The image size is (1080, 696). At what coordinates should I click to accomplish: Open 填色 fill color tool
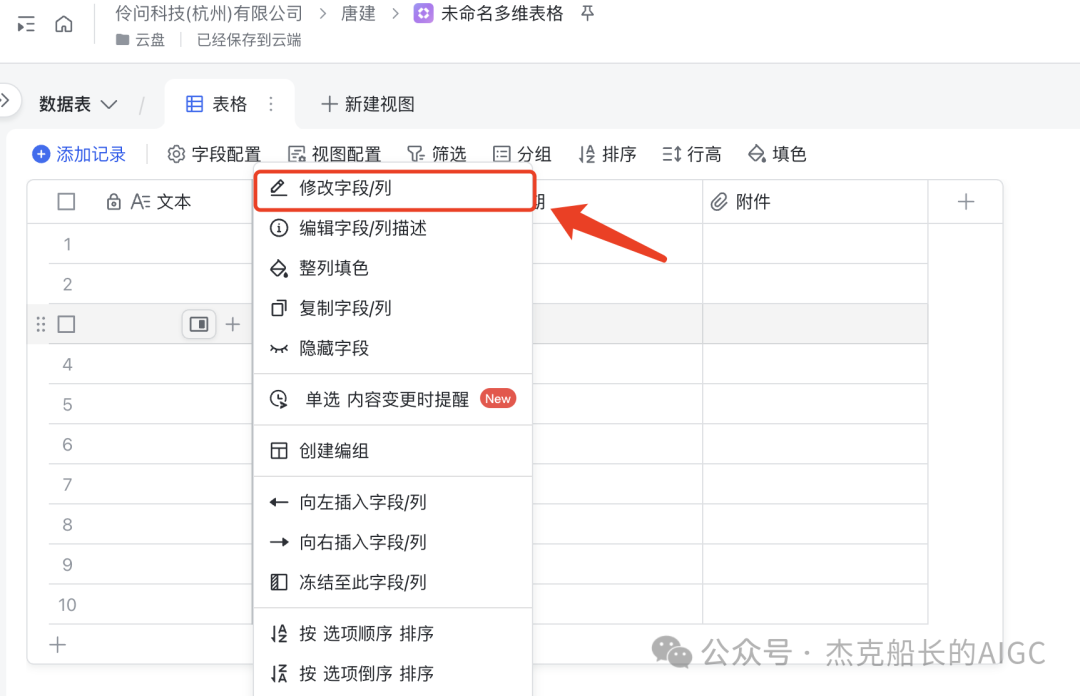tap(777, 154)
